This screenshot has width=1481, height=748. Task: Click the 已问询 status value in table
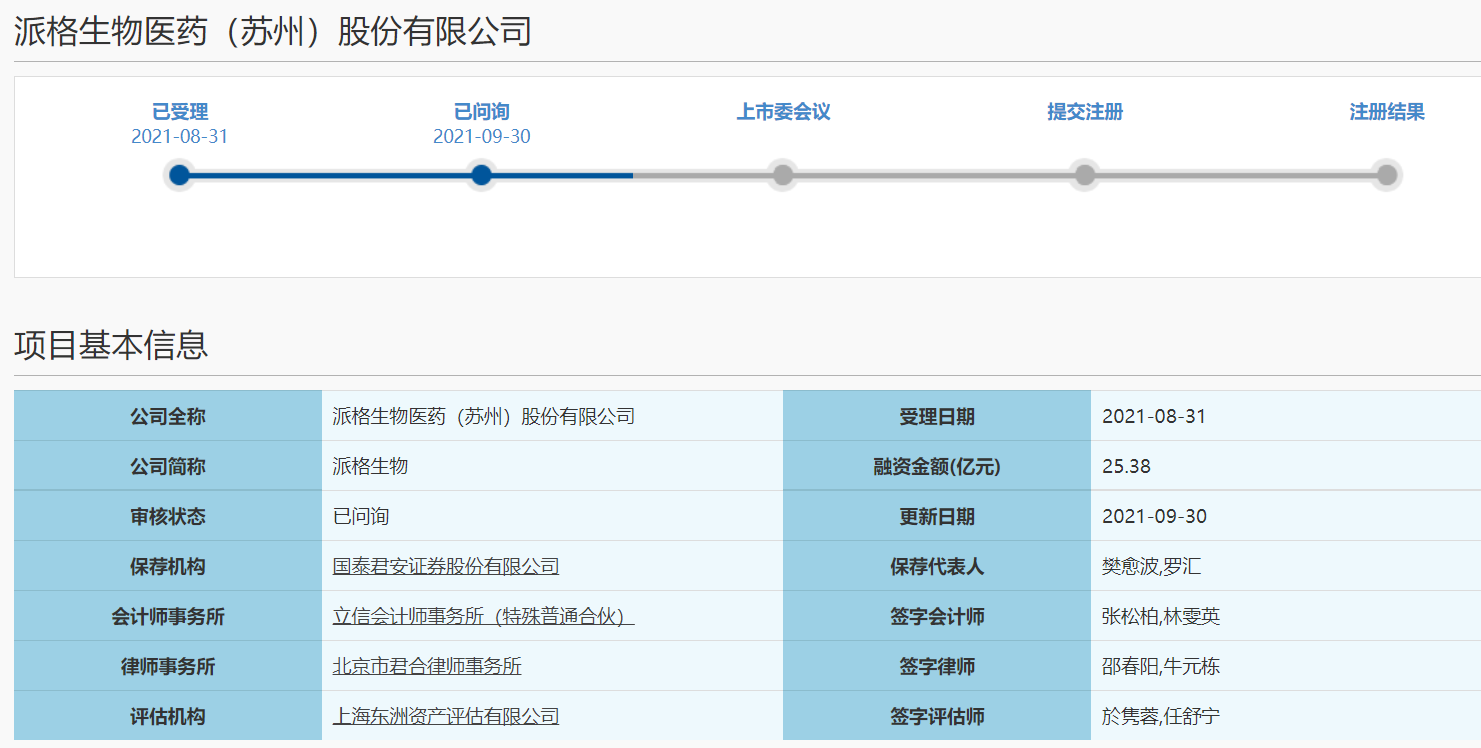click(x=361, y=517)
